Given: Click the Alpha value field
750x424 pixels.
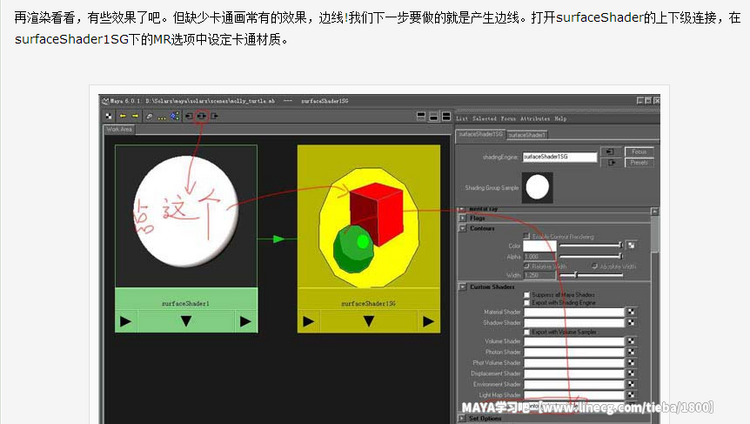Looking at the screenshot, I should click(x=540, y=257).
